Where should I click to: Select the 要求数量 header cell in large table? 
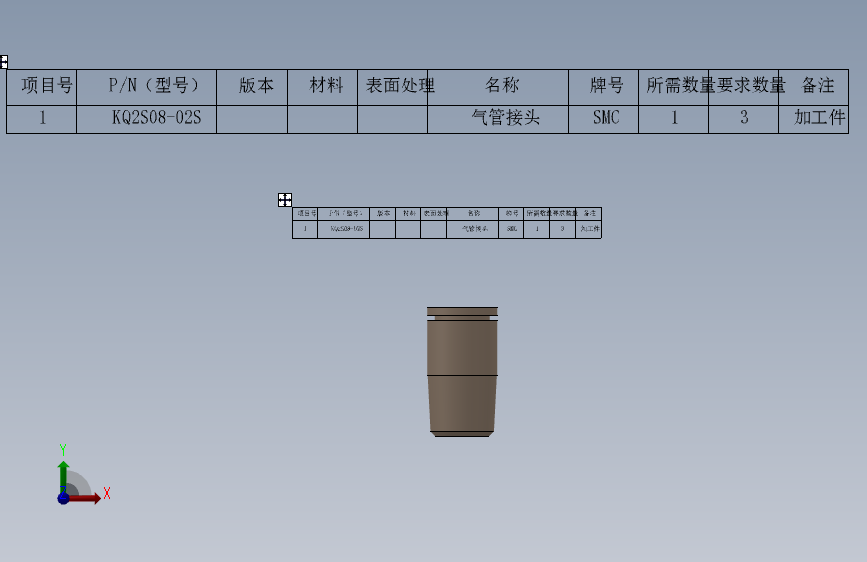tap(744, 87)
